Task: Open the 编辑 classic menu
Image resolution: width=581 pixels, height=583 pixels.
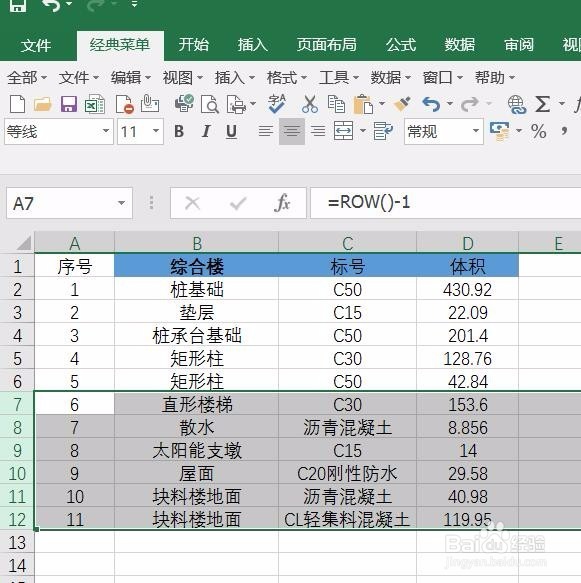Action: (131, 78)
